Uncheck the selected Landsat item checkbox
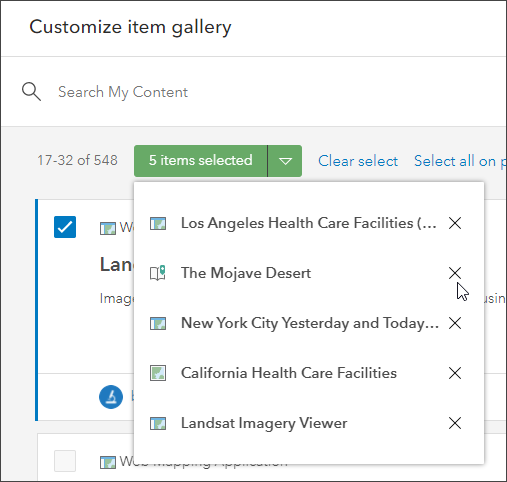 tap(65, 227)
